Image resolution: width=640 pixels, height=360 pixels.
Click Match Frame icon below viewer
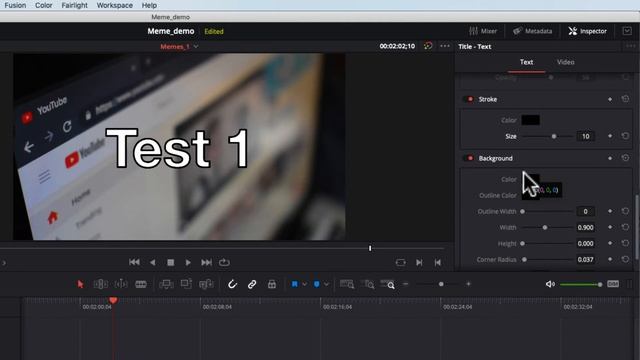[x=400, y=262]
